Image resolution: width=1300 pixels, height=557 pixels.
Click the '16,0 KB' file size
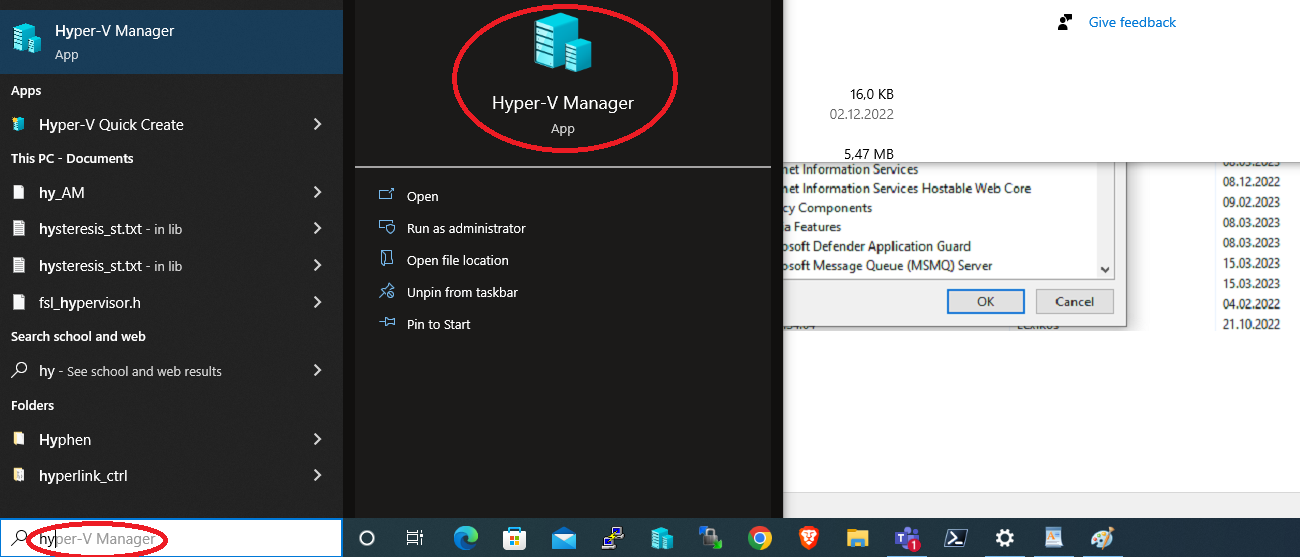[x=872, y=94]
